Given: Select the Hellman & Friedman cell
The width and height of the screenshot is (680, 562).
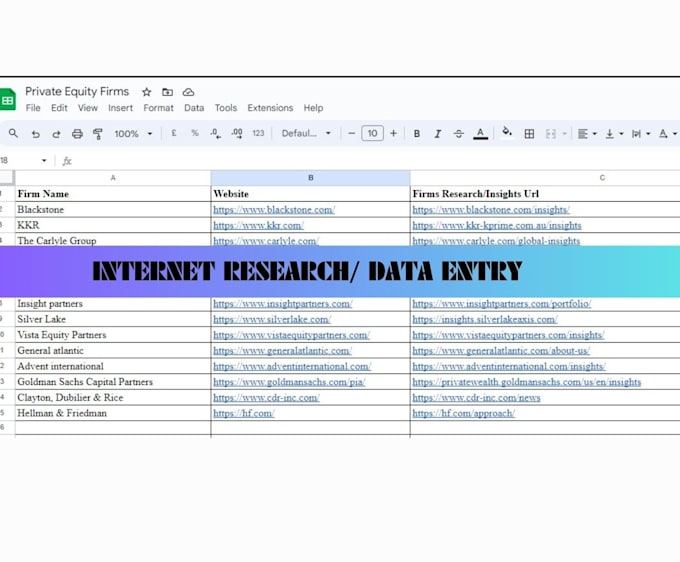Looking at the screenshot, I should pos(113,413).
